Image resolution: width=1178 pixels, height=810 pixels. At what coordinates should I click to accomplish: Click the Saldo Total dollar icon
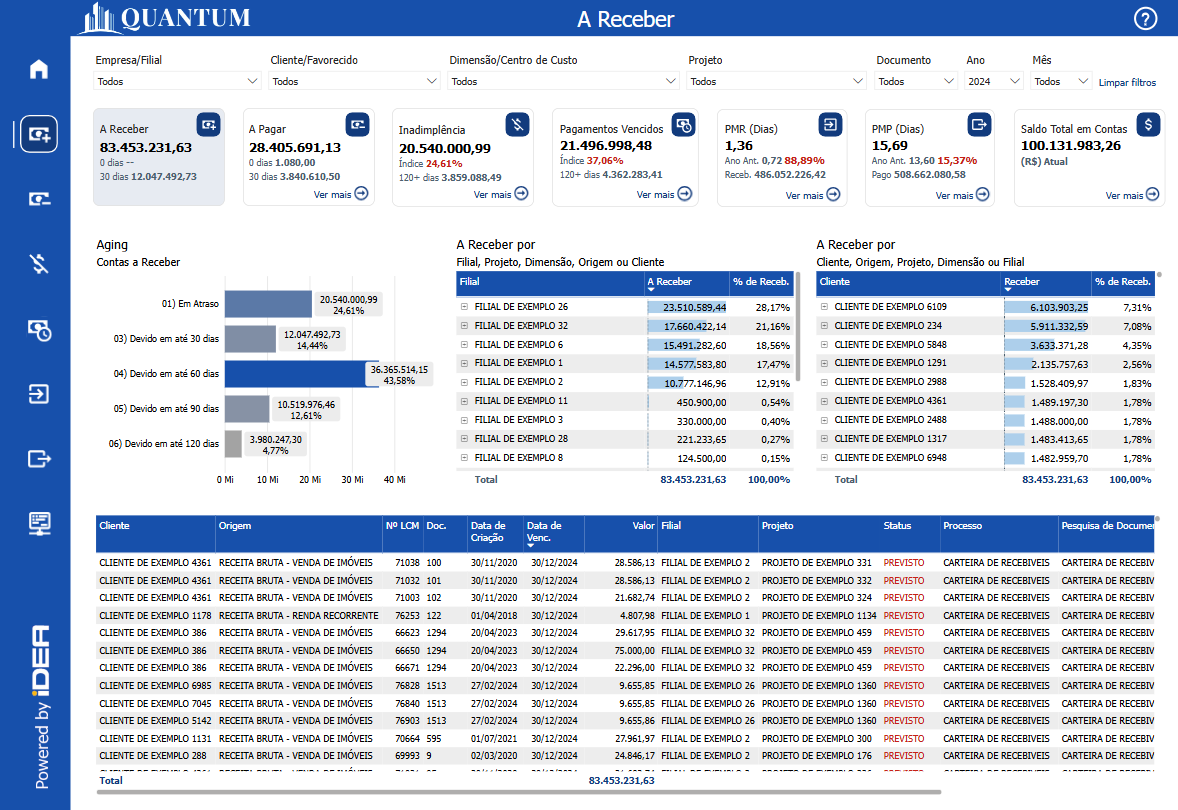coord(1149,124)
